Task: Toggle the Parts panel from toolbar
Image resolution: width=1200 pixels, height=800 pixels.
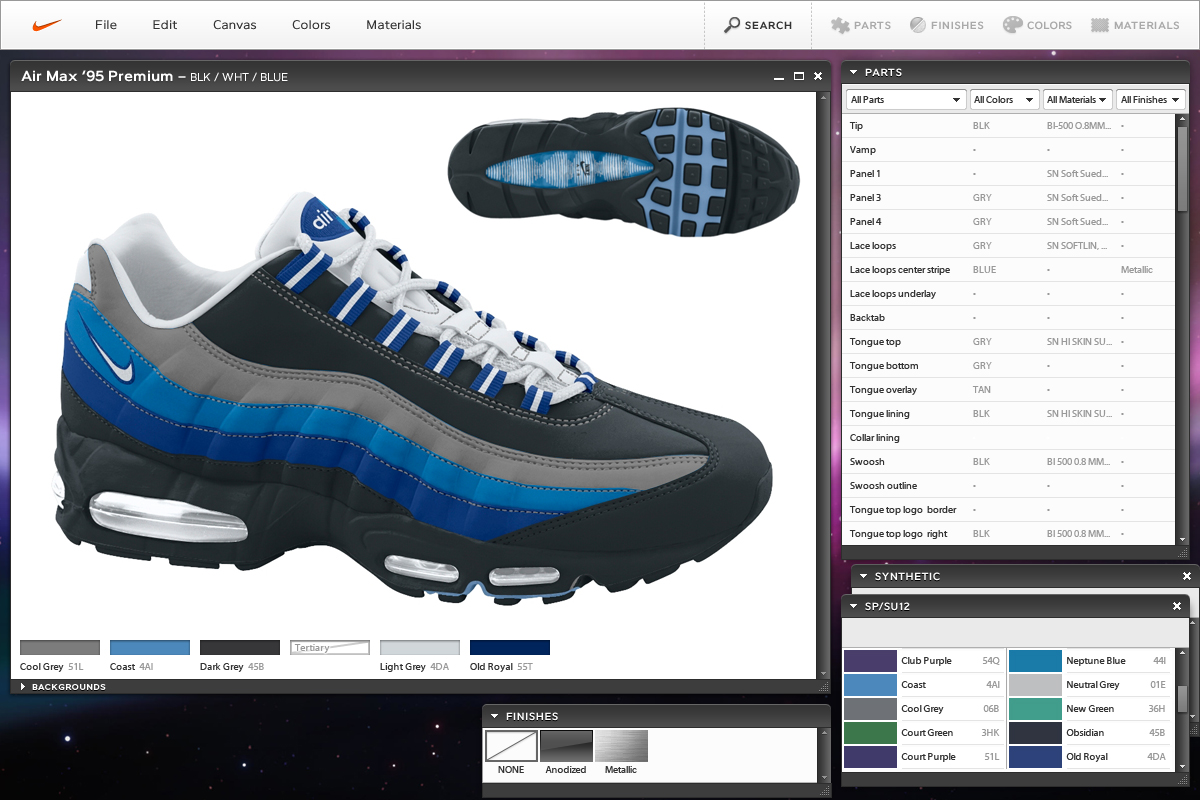Action: click(860, 25)
